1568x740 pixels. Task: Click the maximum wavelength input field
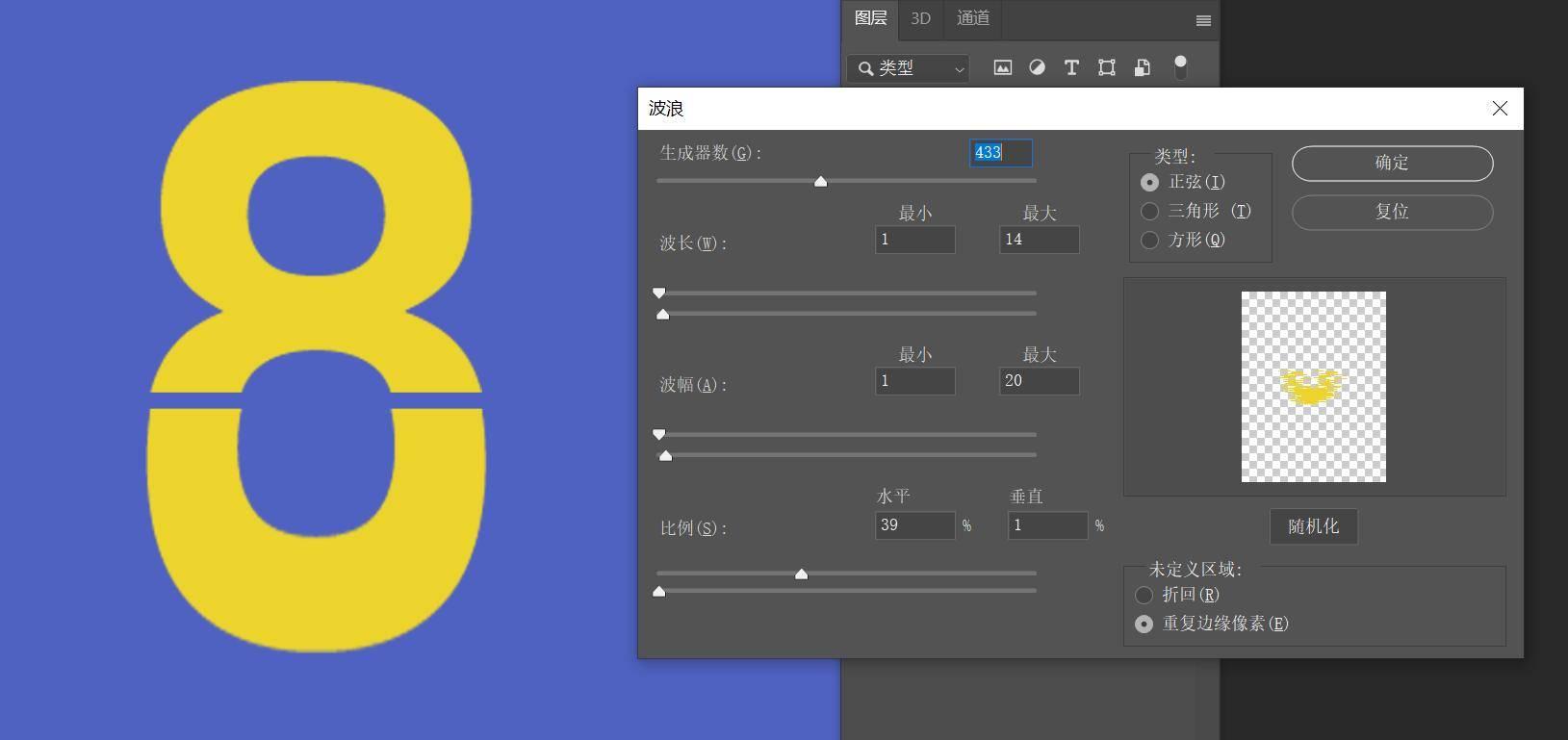click(1039, 240)
